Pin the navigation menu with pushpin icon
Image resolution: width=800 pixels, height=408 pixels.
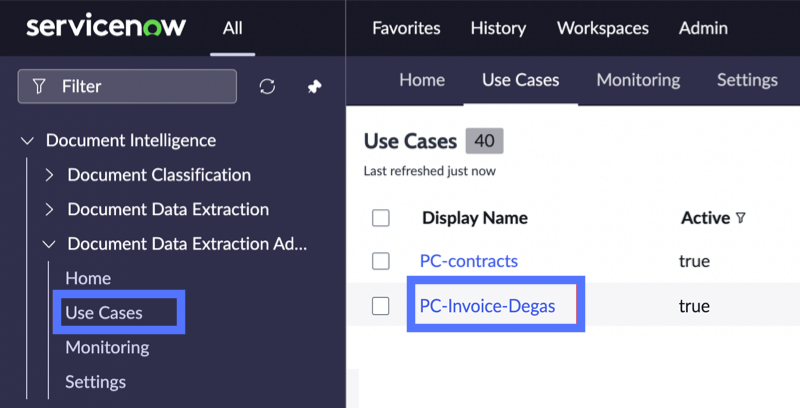[x=314, y=87]
